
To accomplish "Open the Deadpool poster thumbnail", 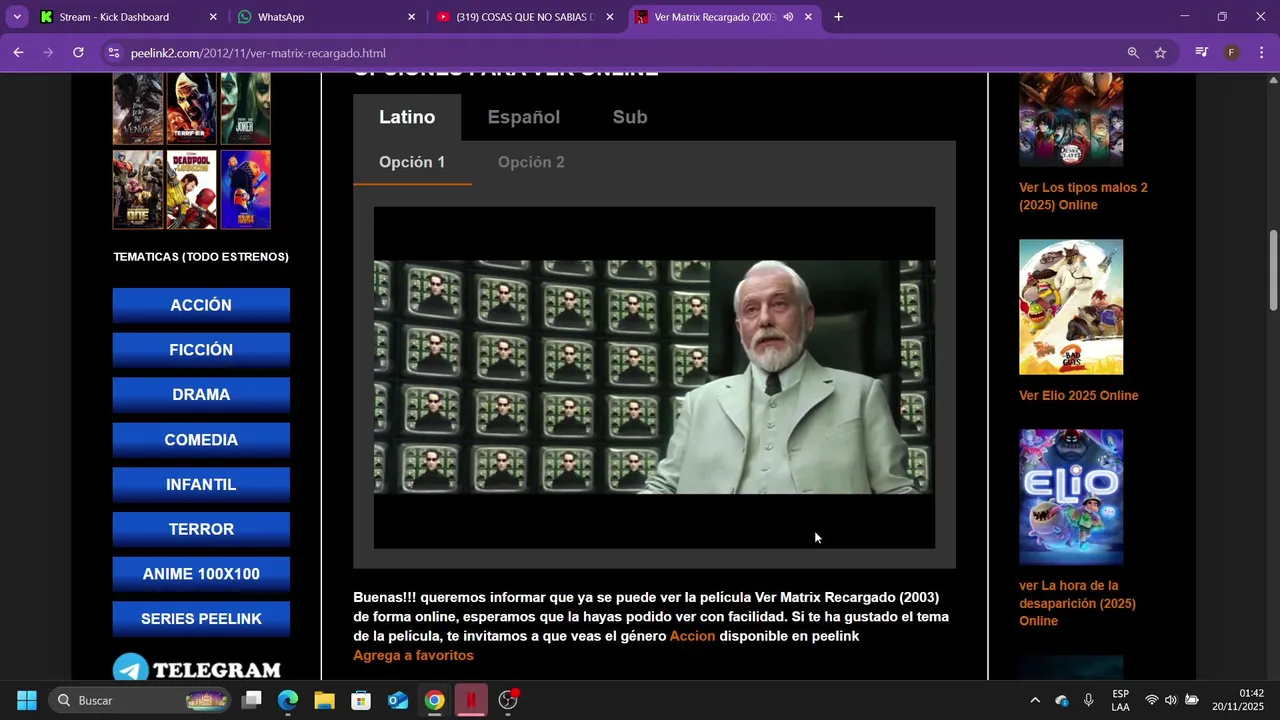I will tap(191, 189).
